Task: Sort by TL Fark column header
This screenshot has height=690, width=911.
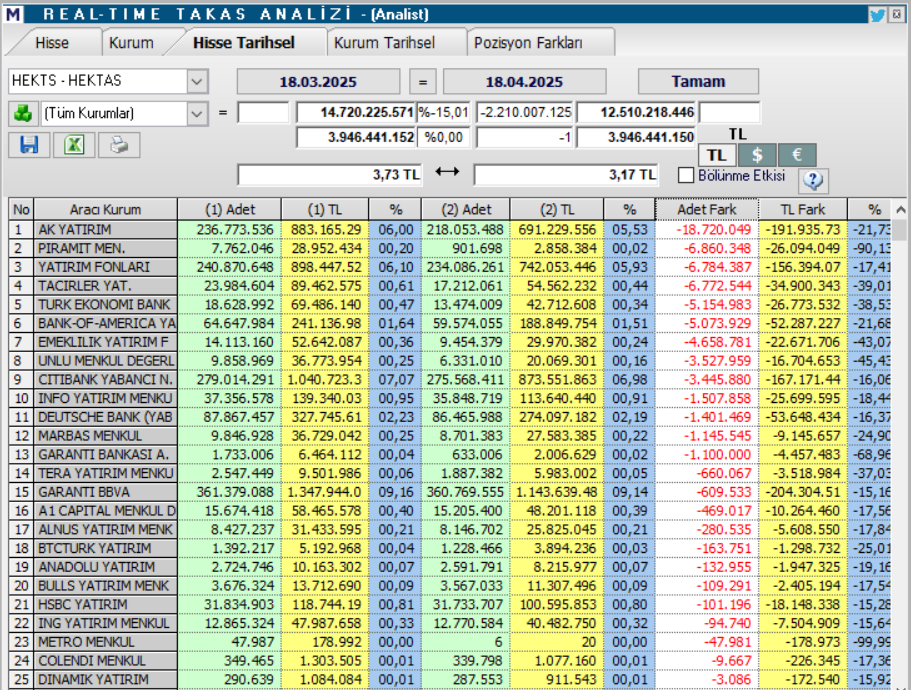Action: 803,210
